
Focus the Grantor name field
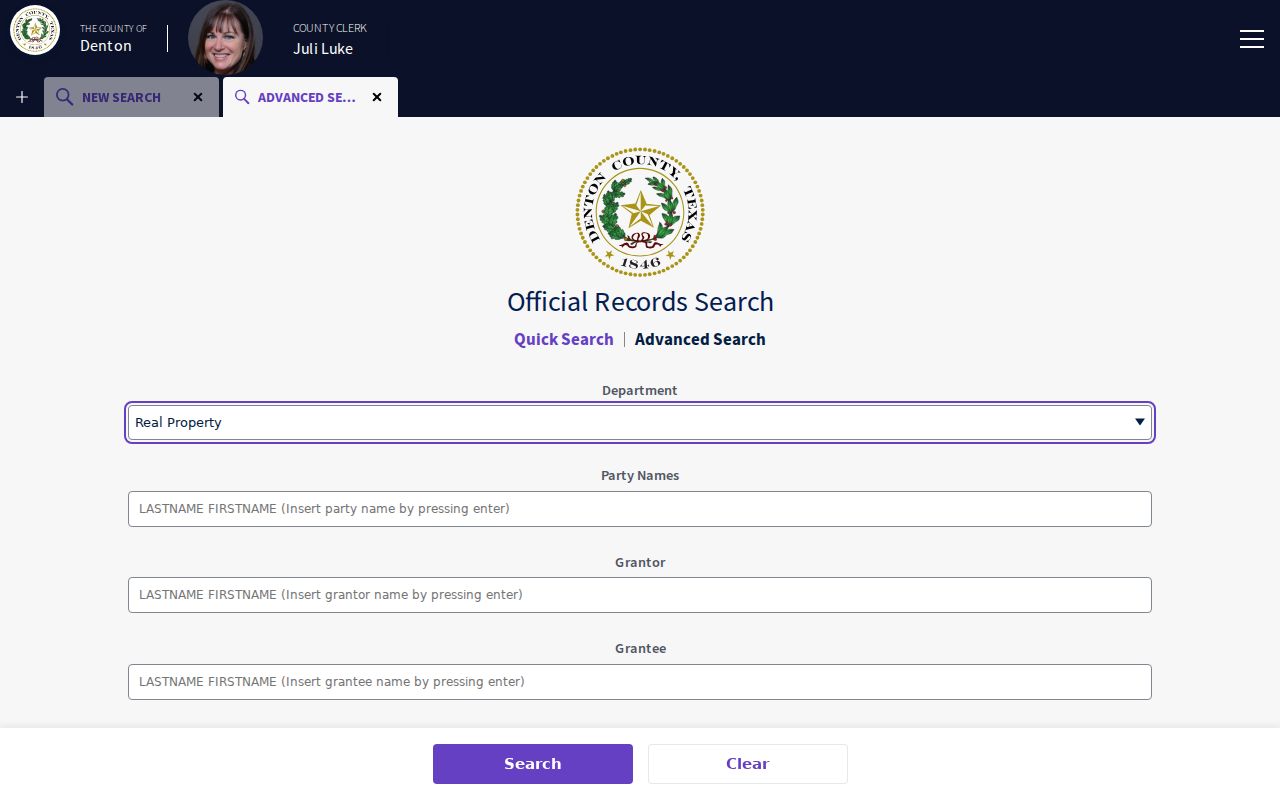click(x=640, y=595)
